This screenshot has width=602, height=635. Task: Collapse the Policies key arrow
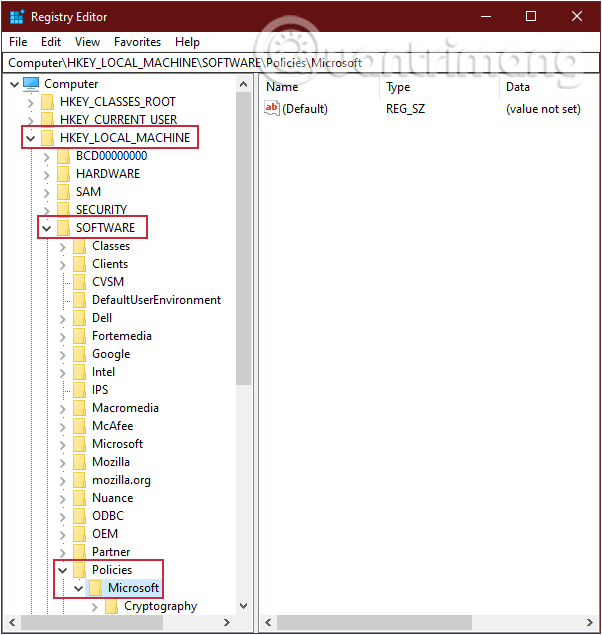(x=62, y=570)
